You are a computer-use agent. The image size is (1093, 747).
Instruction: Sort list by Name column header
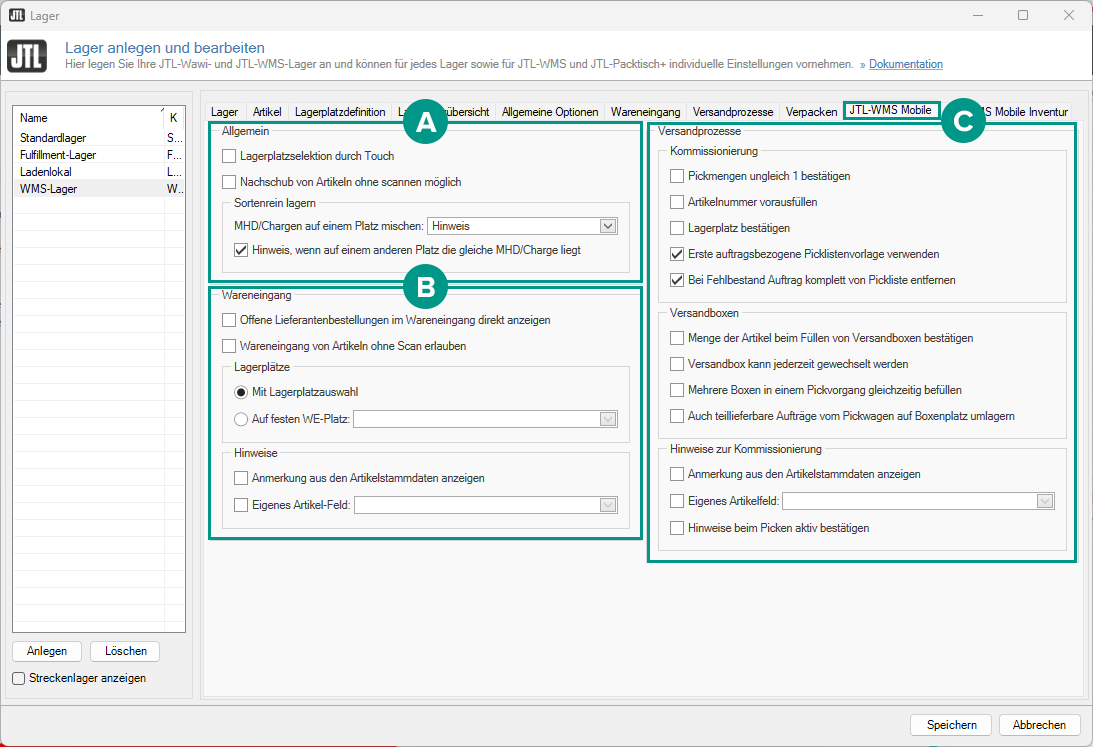click(85, 118)
